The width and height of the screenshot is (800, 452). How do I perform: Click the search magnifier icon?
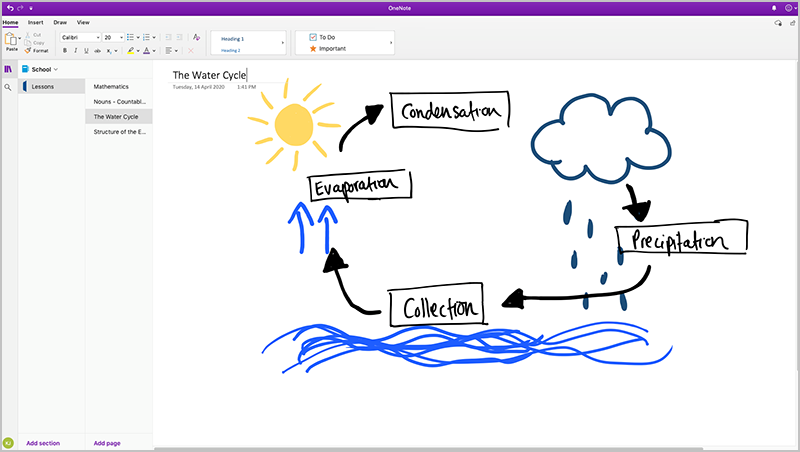pos(8,88)
